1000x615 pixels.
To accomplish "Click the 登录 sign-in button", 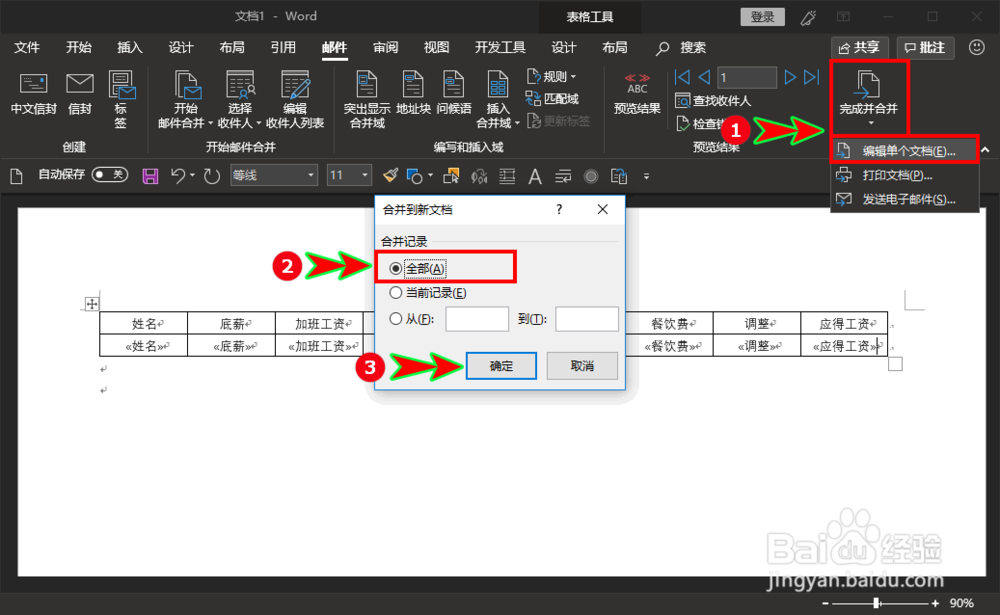I will coord(762,17).
